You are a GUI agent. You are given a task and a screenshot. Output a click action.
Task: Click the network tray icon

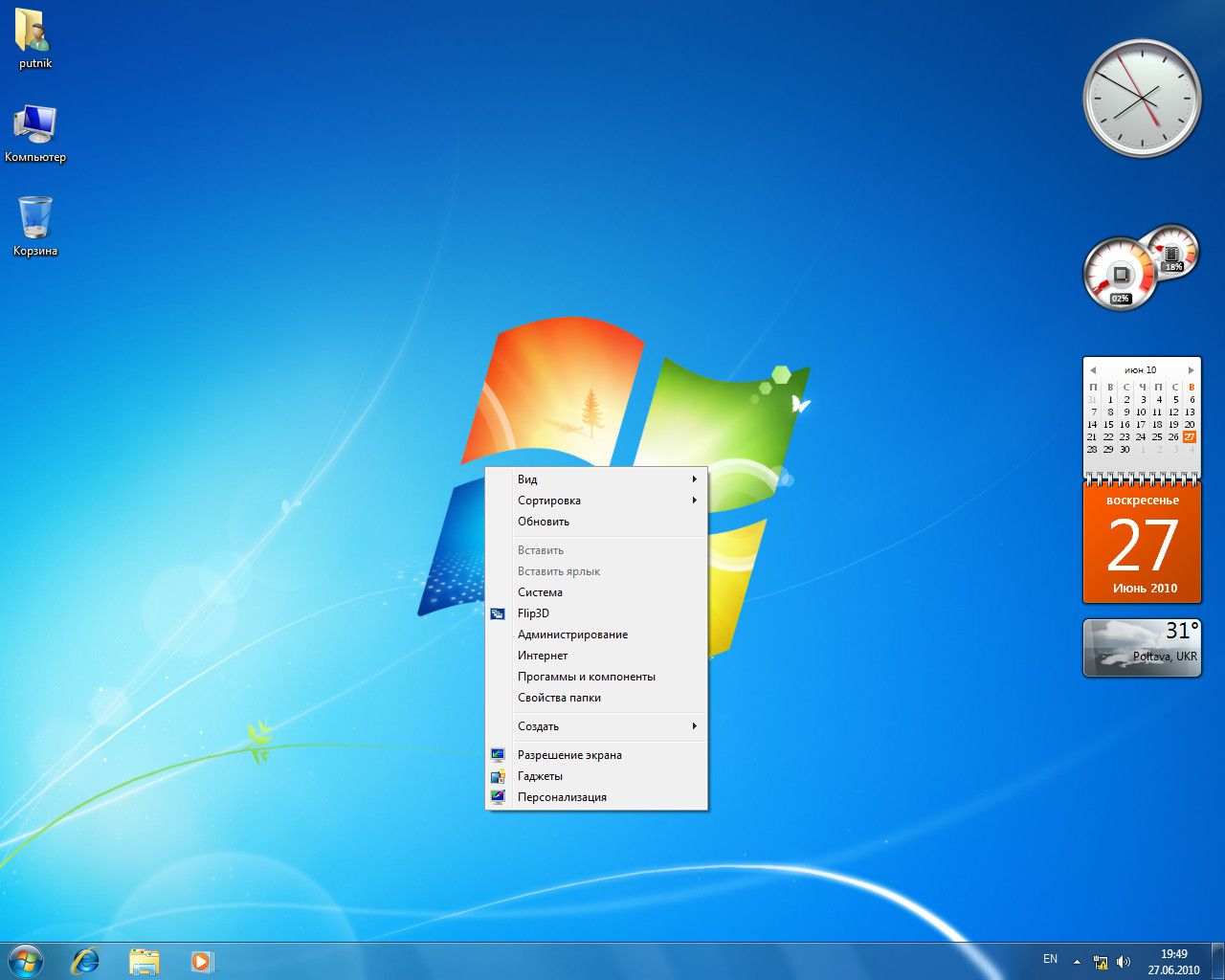[1101, 962]
